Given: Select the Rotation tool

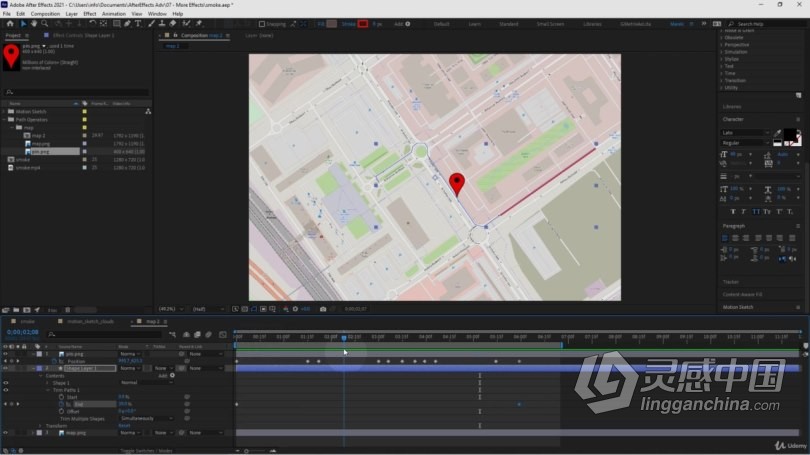Looking at the screenshot, I should pos(92,24).
